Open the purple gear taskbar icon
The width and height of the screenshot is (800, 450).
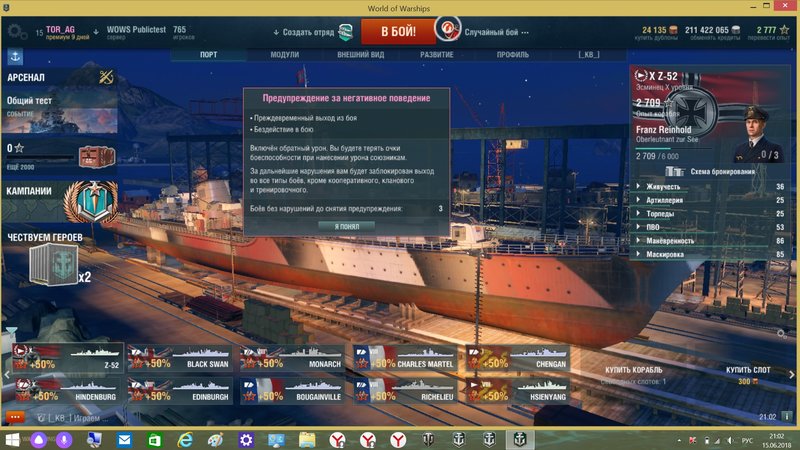pyautogui.click(x=246, y=439)
